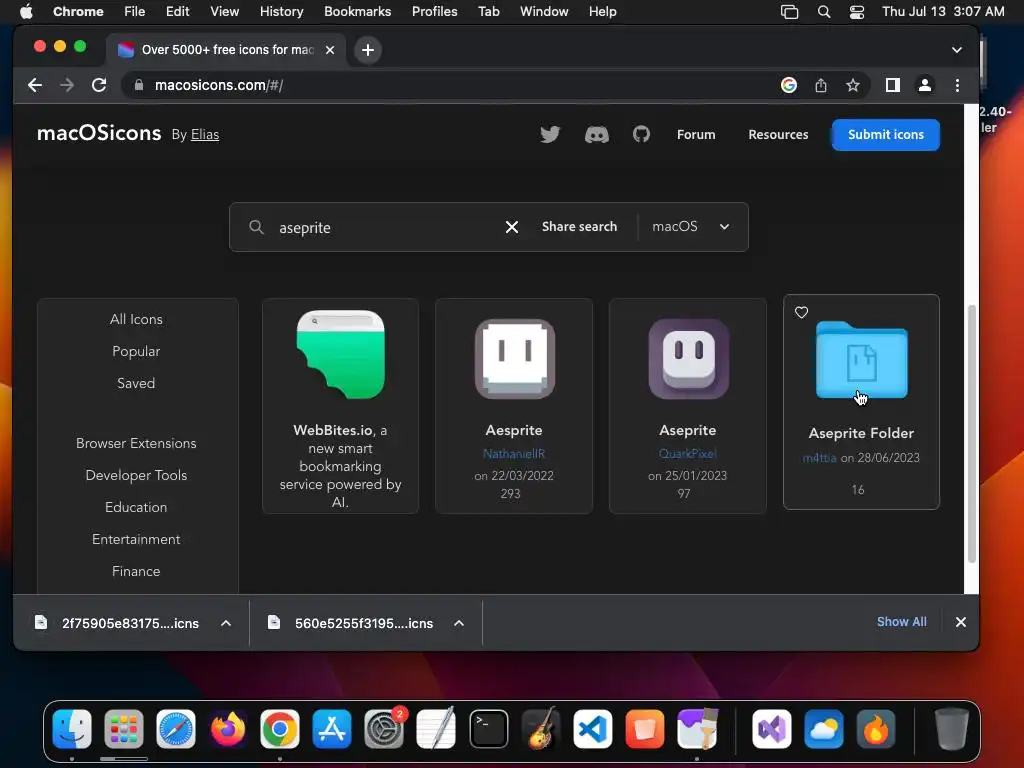1024x768 pixels.
Task: Open the Bookmarks menu in menu bar
Action: pyautogui.click(x=357, y=11)
